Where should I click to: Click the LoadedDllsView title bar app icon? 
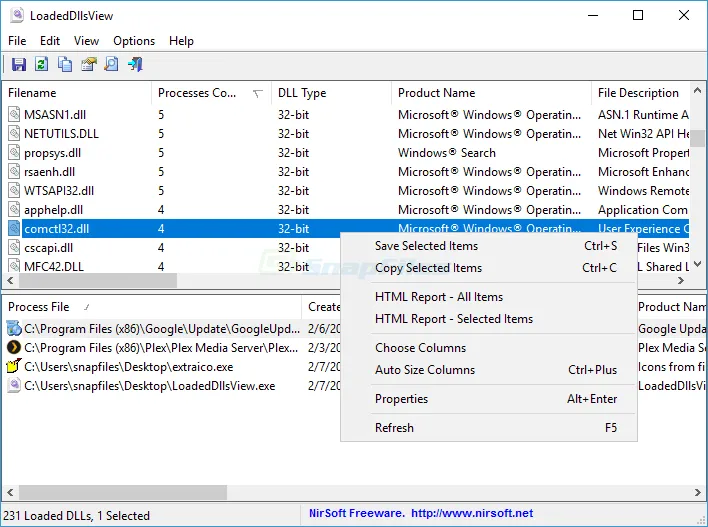(17, 15)
